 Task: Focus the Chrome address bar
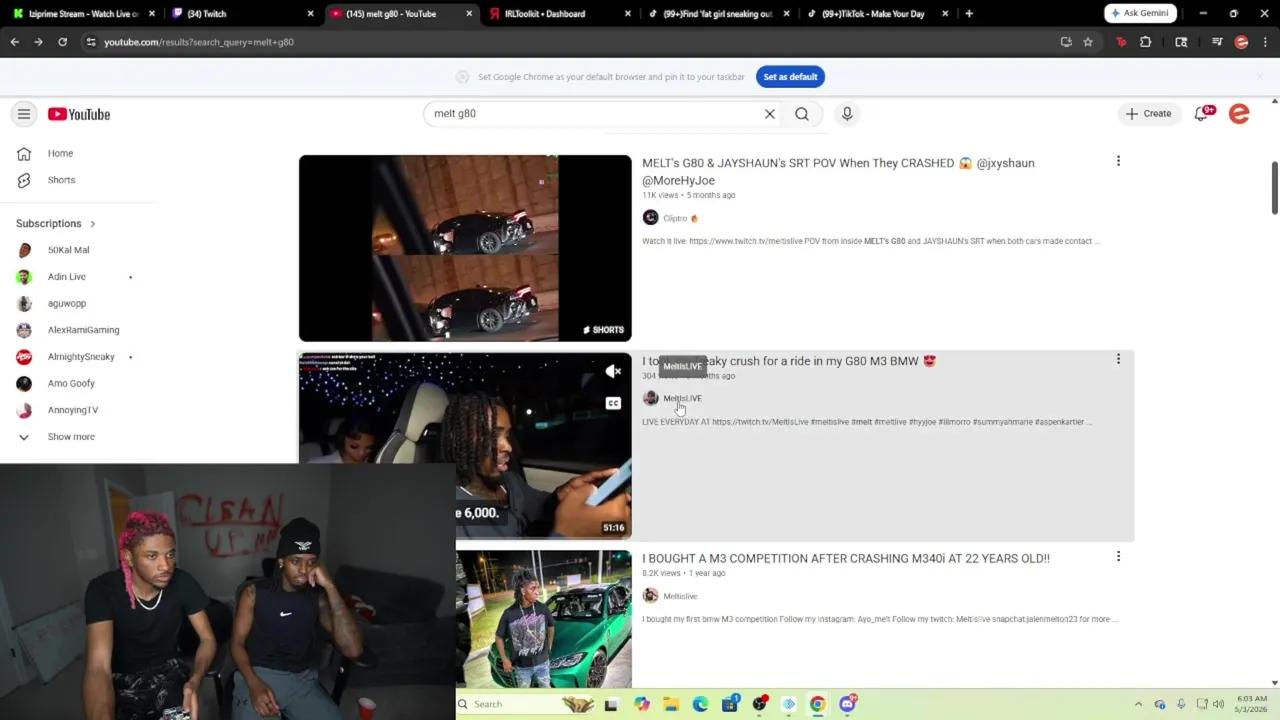click(570, 42)
